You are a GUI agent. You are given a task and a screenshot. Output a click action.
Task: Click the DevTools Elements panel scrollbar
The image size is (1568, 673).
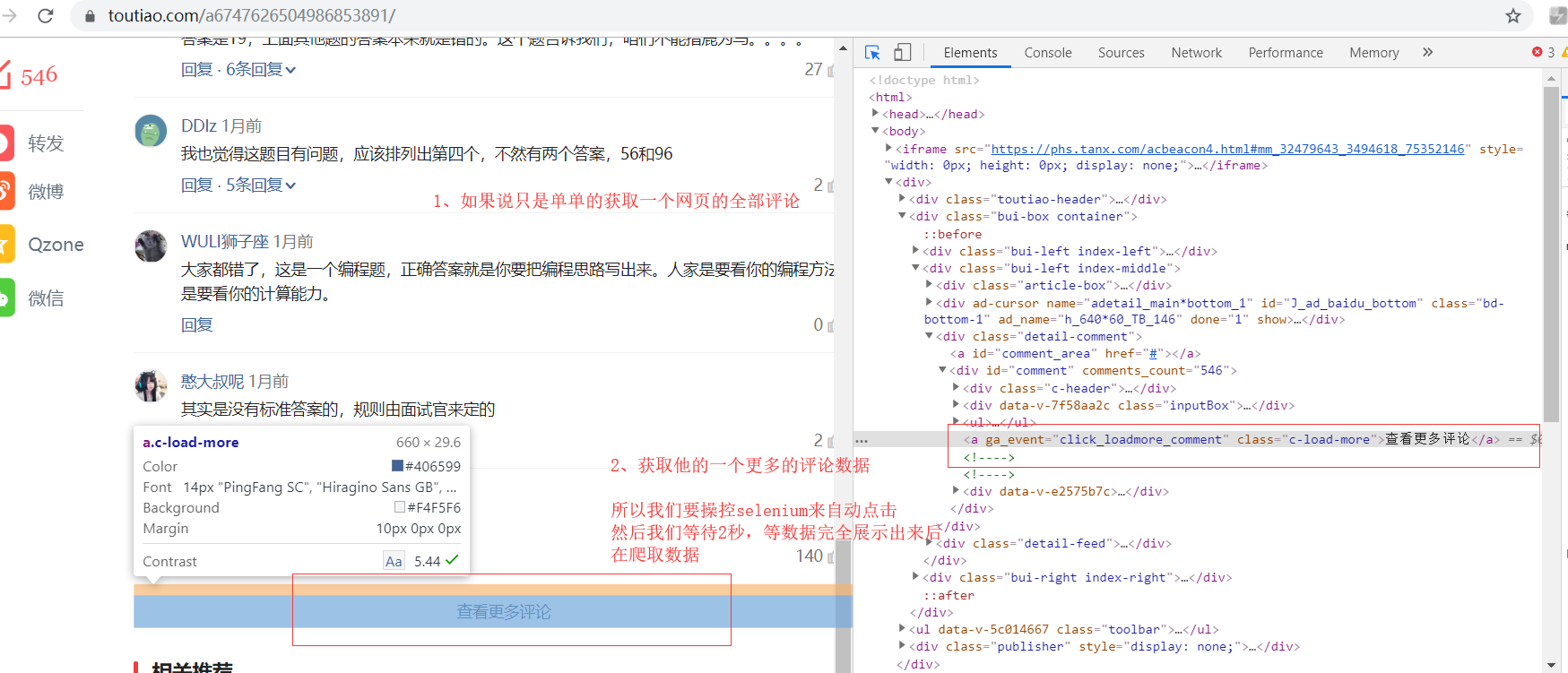1551,255
